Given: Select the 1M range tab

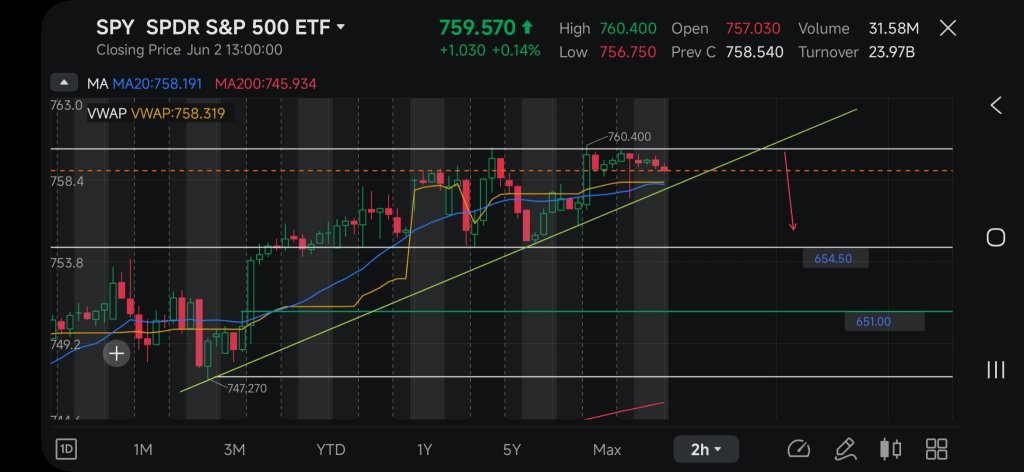Looking at the screenshot, I should (x=142, y=449).
